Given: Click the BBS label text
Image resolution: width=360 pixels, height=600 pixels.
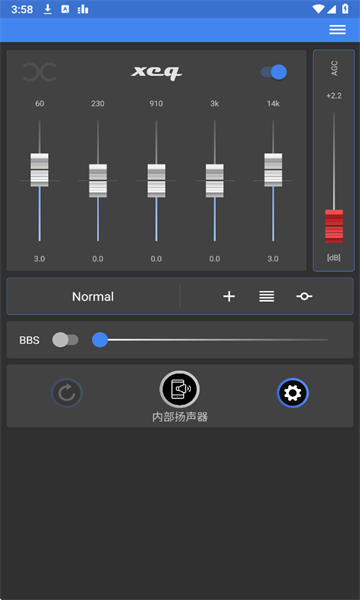Looking at the screenshot, I should (29, 340).
